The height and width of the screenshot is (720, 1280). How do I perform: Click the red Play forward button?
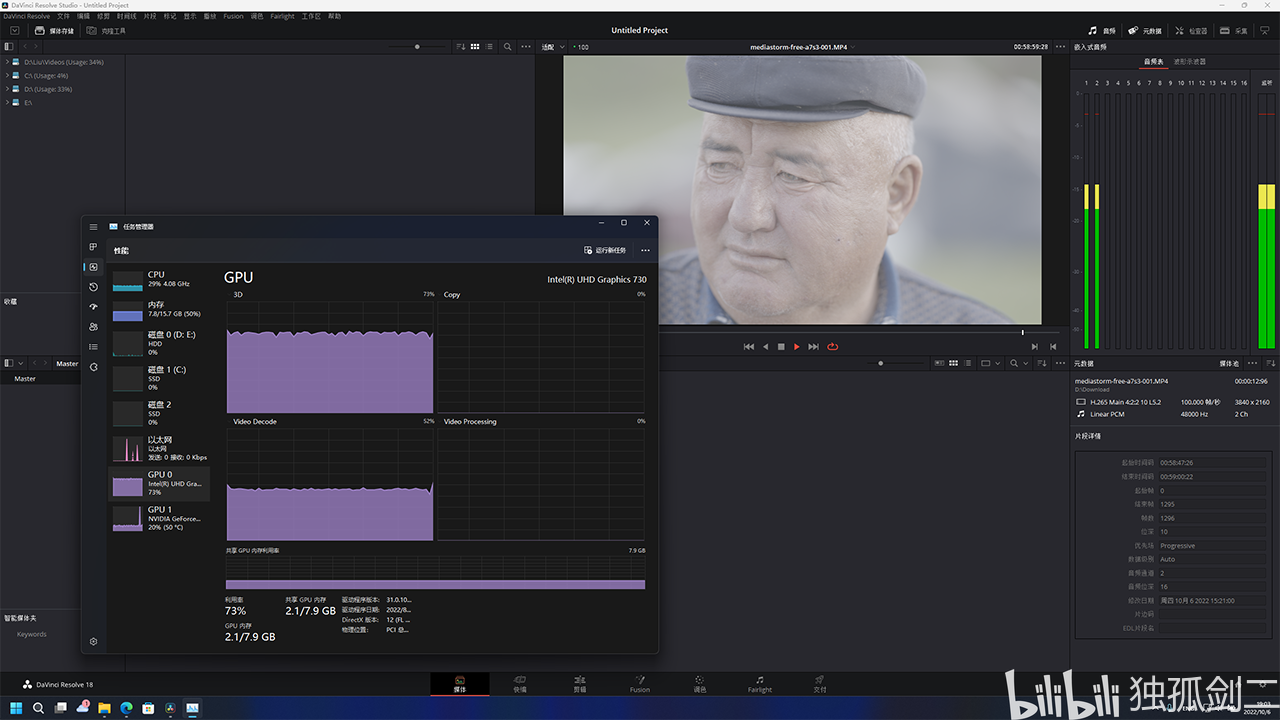coord(797,347)
